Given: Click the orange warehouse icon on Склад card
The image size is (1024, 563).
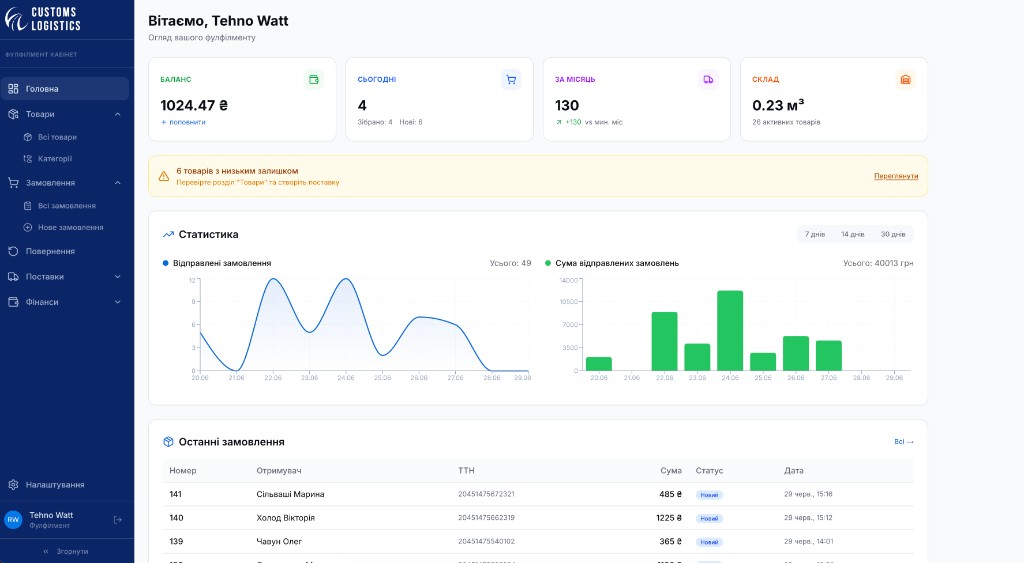Looking at the screenshot, I should [905, 80].
